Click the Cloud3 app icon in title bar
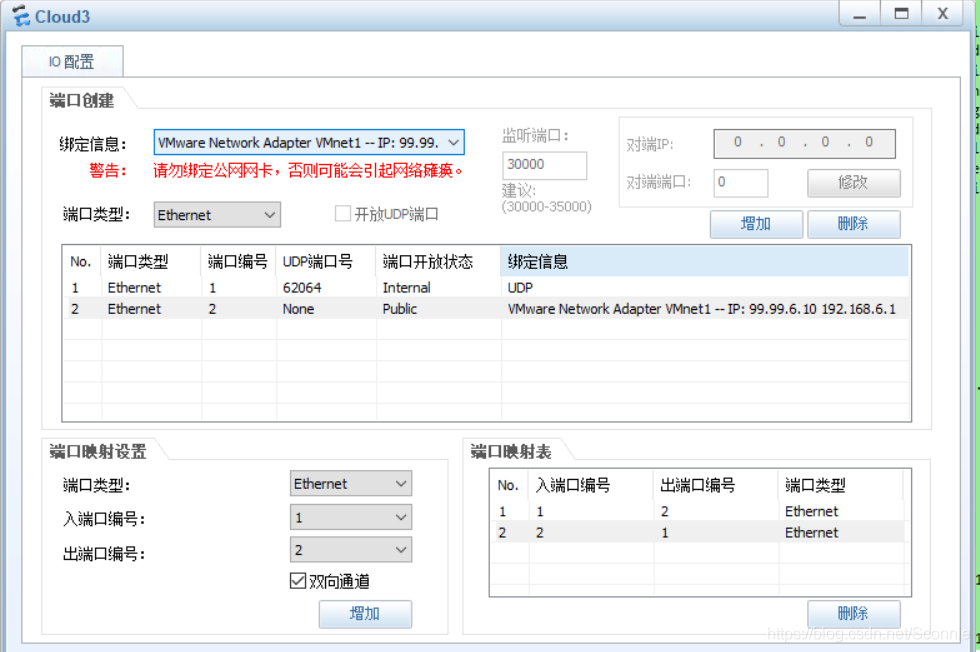The width and height of the screenshot is (980, 652). pos(21,16)
